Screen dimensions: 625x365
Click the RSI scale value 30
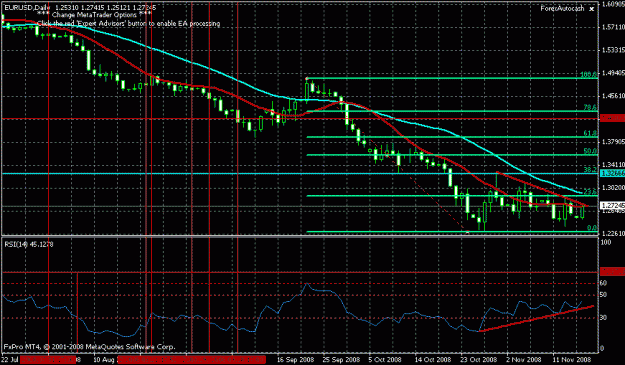click(603, 318)
